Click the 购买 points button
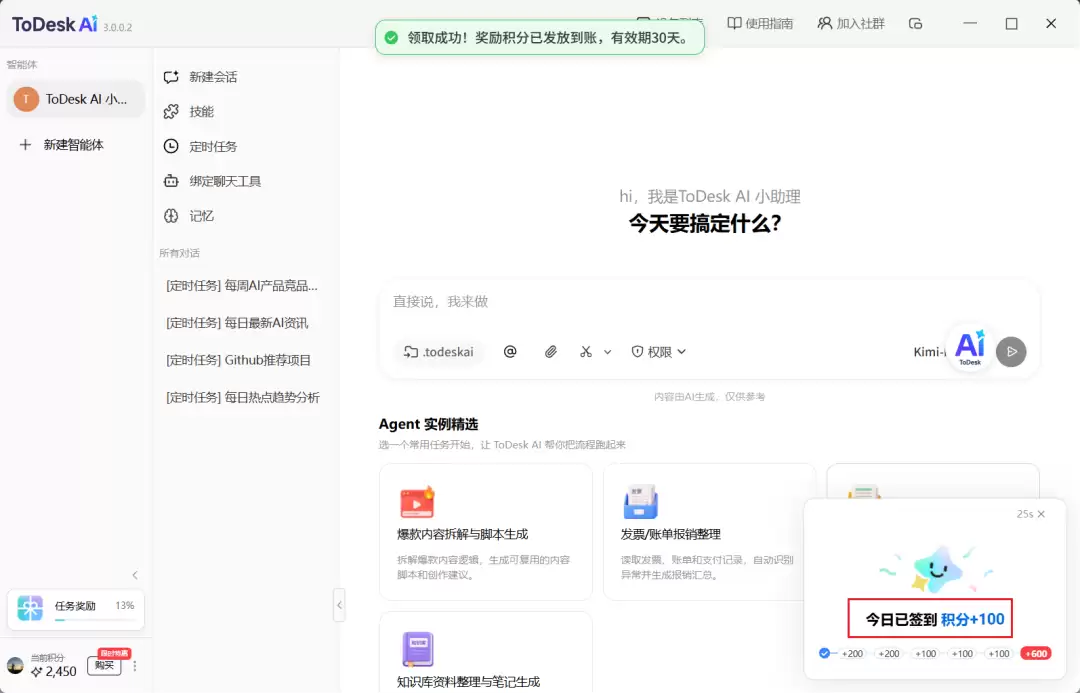The height and width of the screenshot is (693, 1080). (x=105, y=665)
